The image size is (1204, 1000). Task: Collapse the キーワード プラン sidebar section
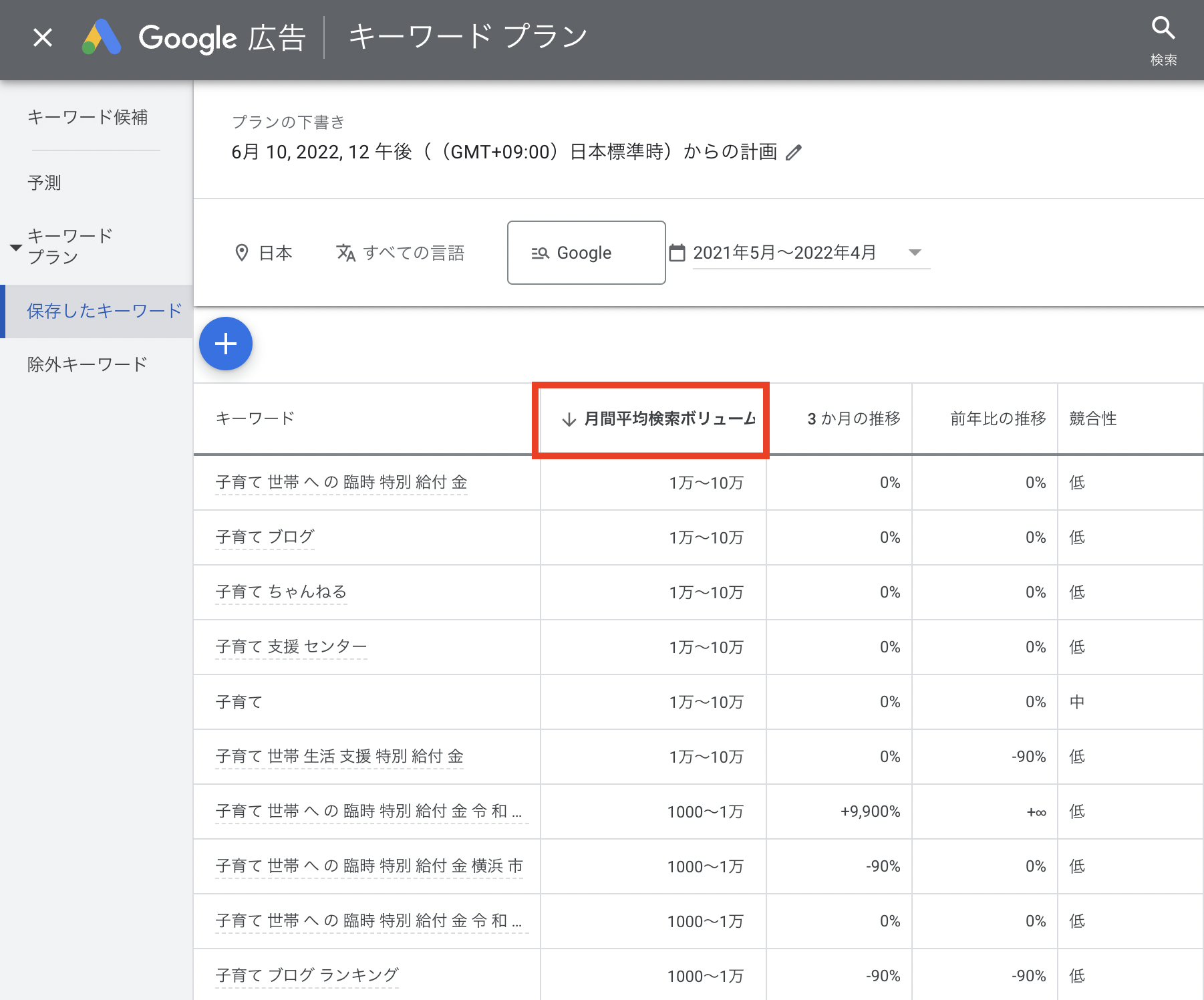tap(16, 247)
